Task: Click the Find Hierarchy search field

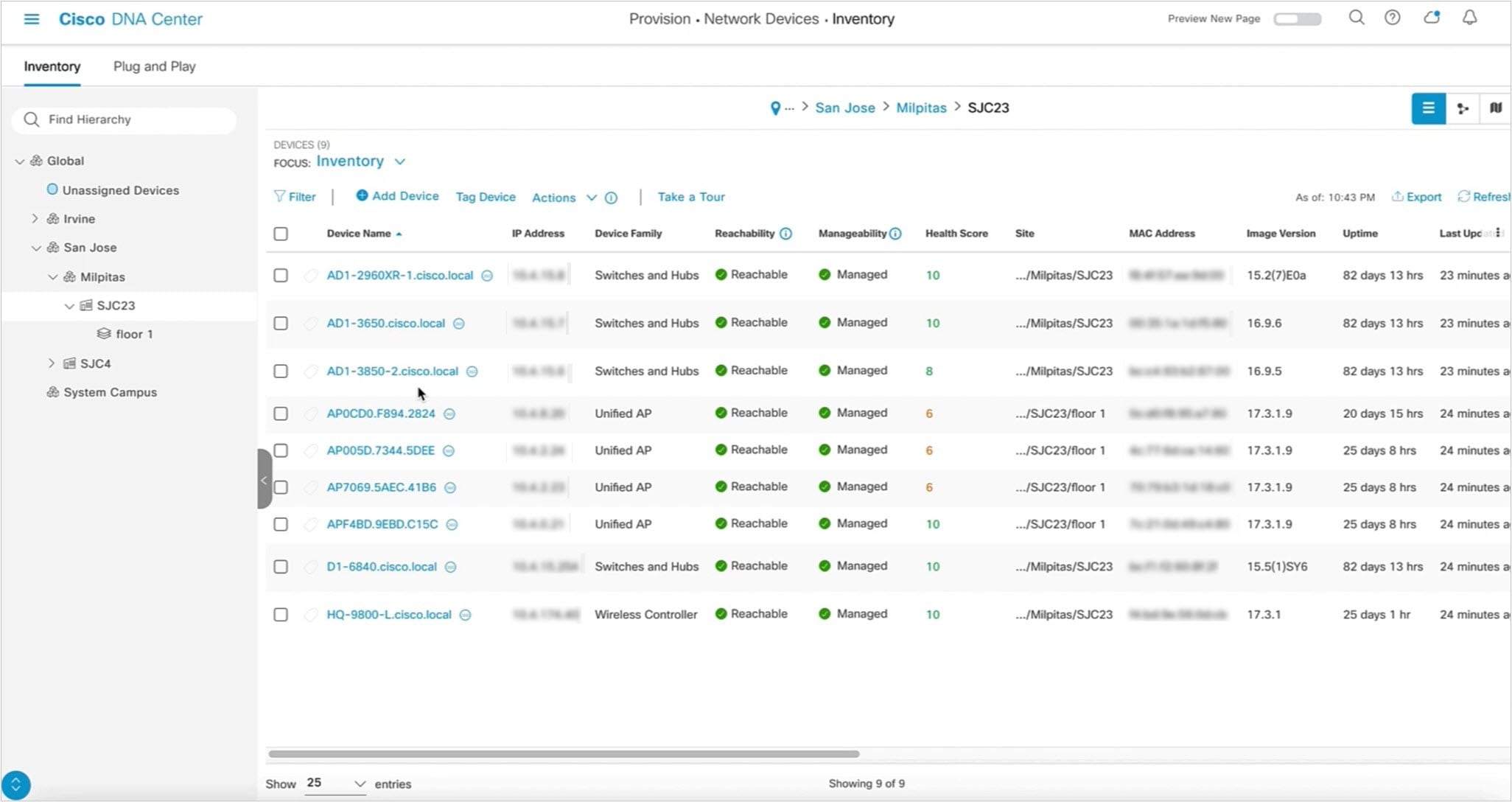Action: pyautogui.click(x=124, y=120)
